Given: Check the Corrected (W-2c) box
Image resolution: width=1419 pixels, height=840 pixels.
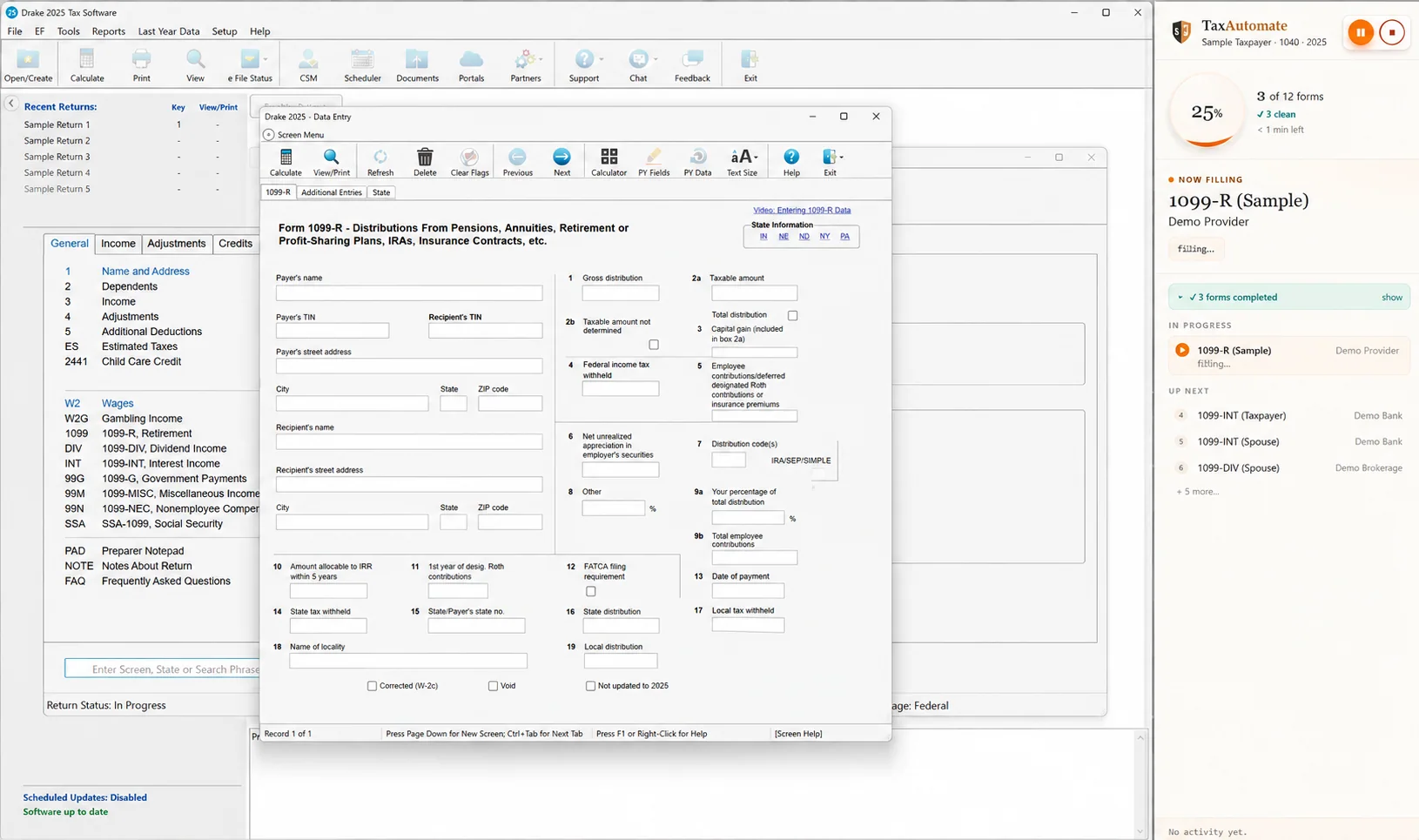Looking at the screenshot, I should click(x=373, y=686).
